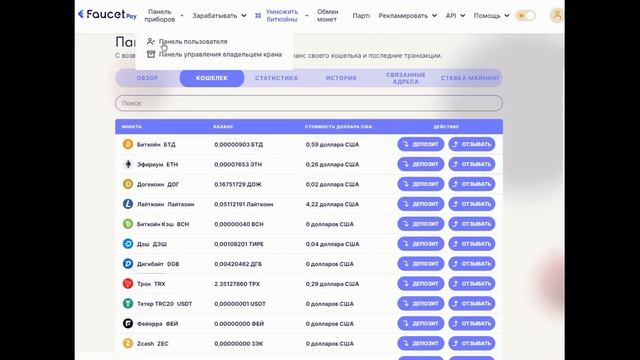Click Депозит for Digibyte row
640x360 pixels.
click(420, 264)
